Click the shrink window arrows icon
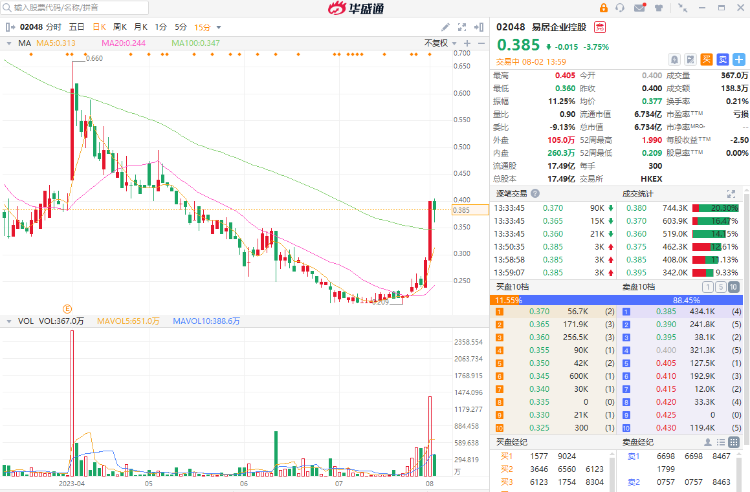The height and width of the screenshot is (492, 750). 683,8
